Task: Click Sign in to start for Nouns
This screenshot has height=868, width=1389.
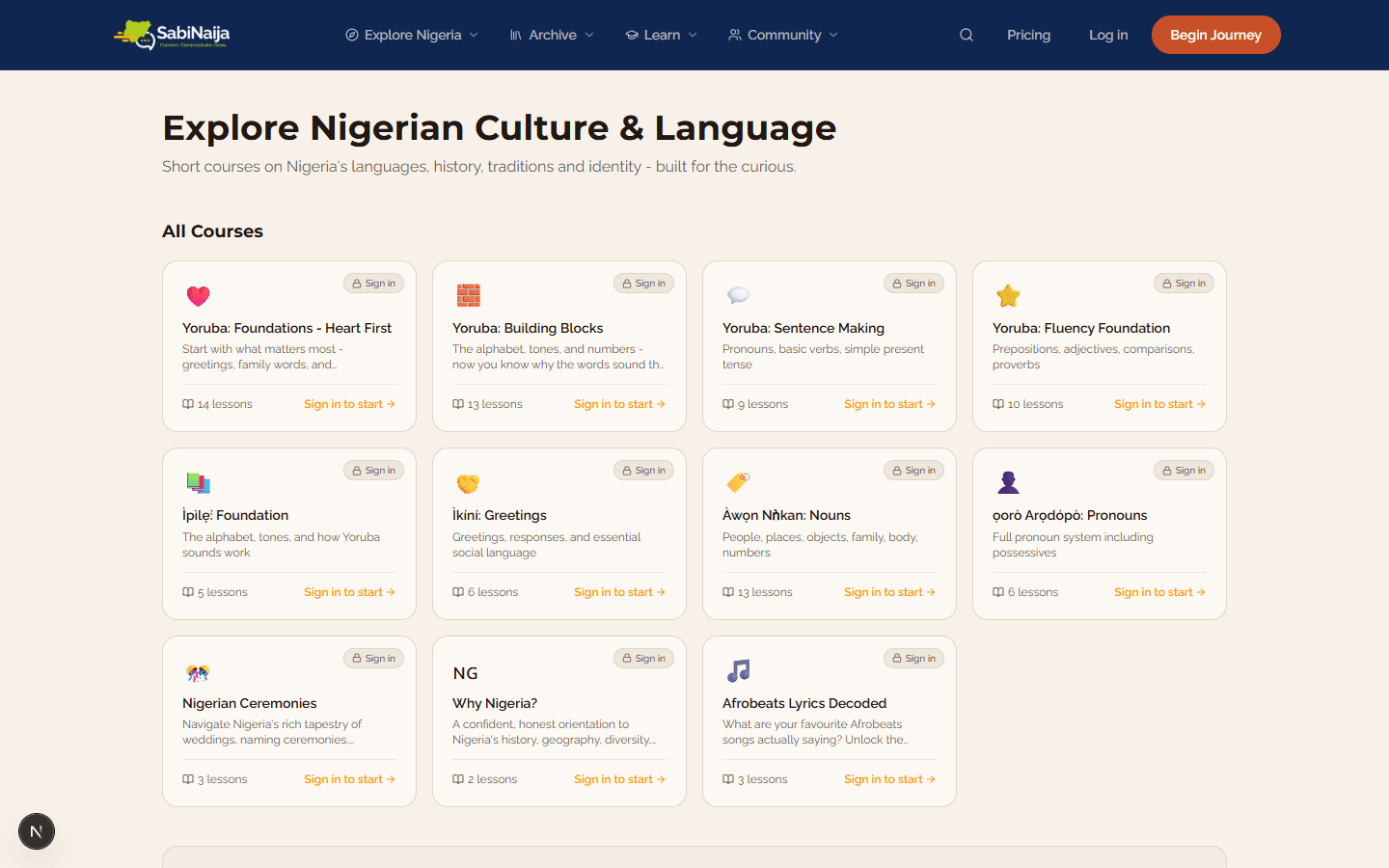Action: pyautogui.click(x=890, y=592)
